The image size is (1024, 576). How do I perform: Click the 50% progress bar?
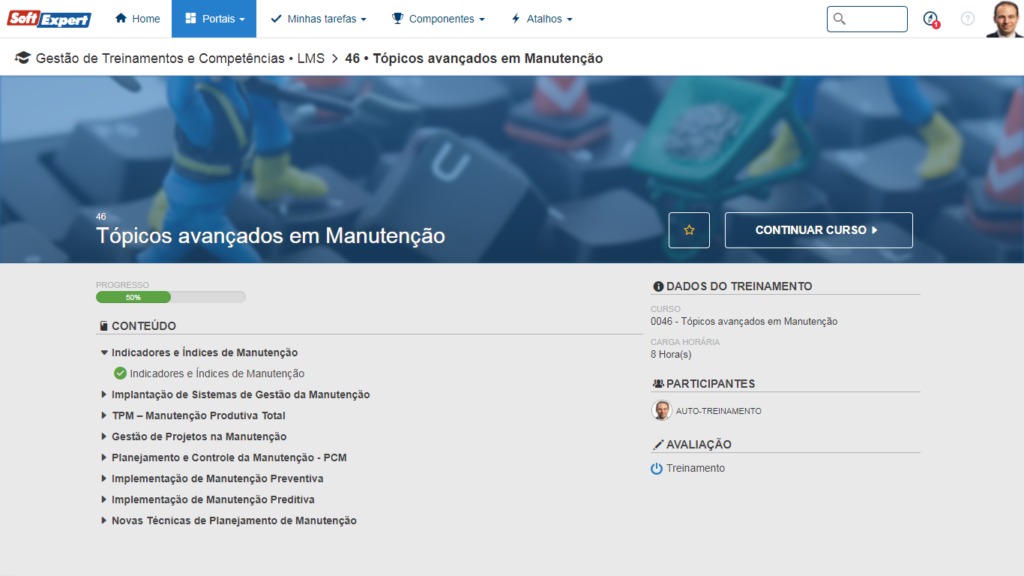click(170, 297)
